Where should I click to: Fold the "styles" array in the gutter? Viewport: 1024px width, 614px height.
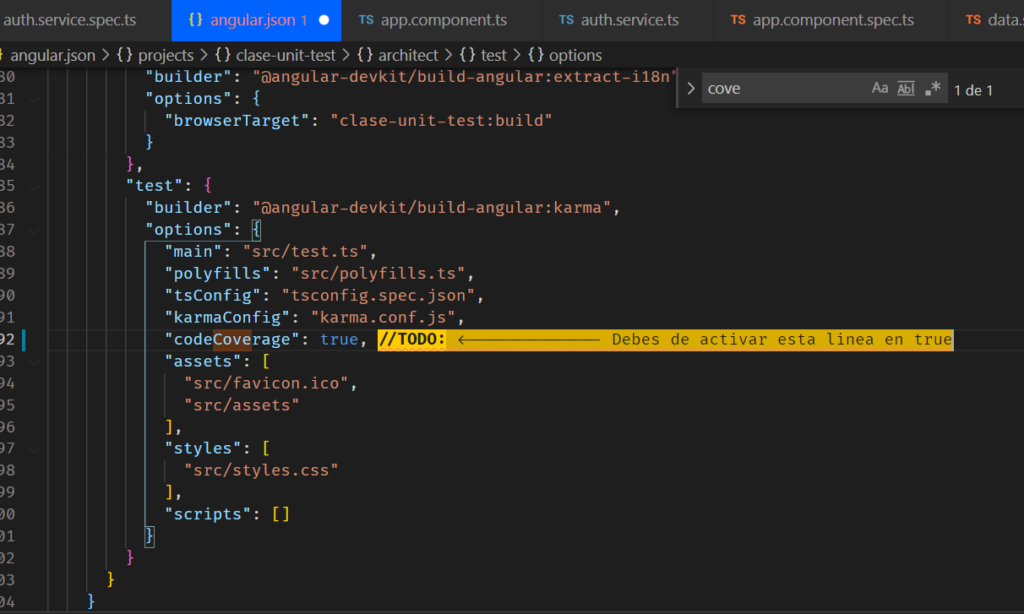tap(35, 448)
